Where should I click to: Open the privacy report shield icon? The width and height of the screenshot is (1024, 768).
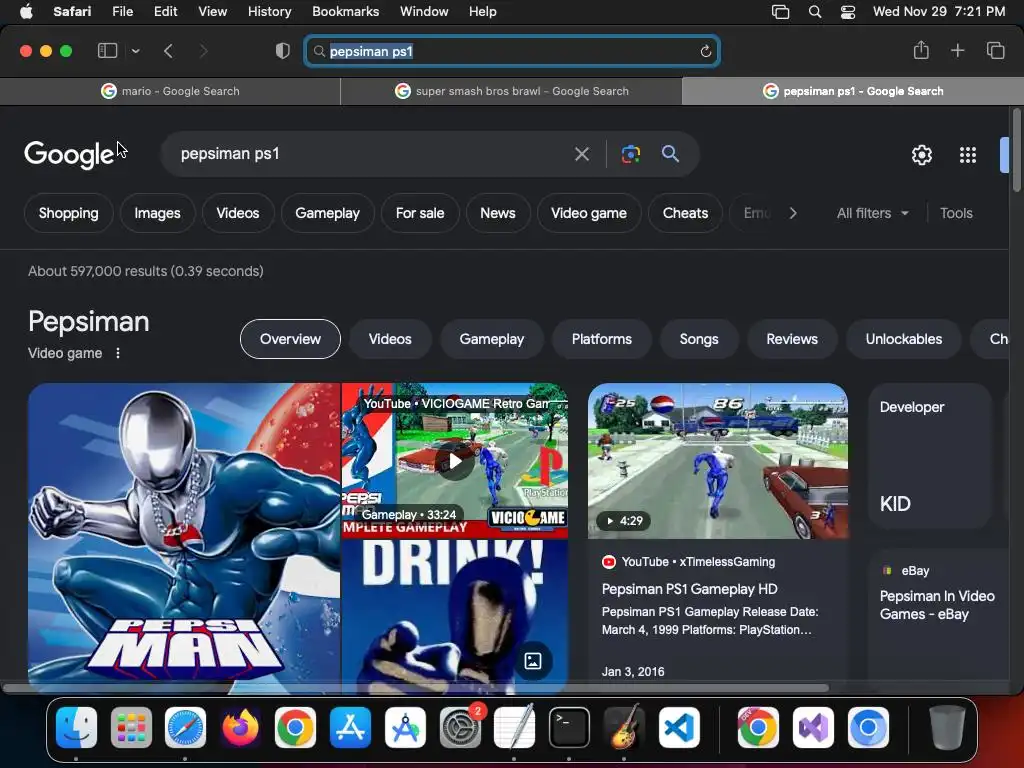[x=283, y=51]
